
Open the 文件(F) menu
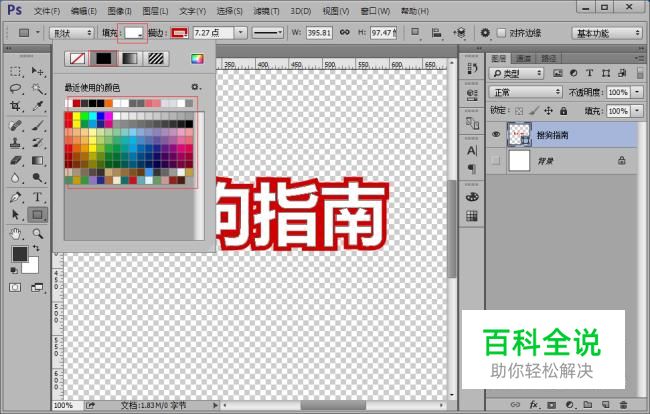pyautogui.click(x=47, y=11)
